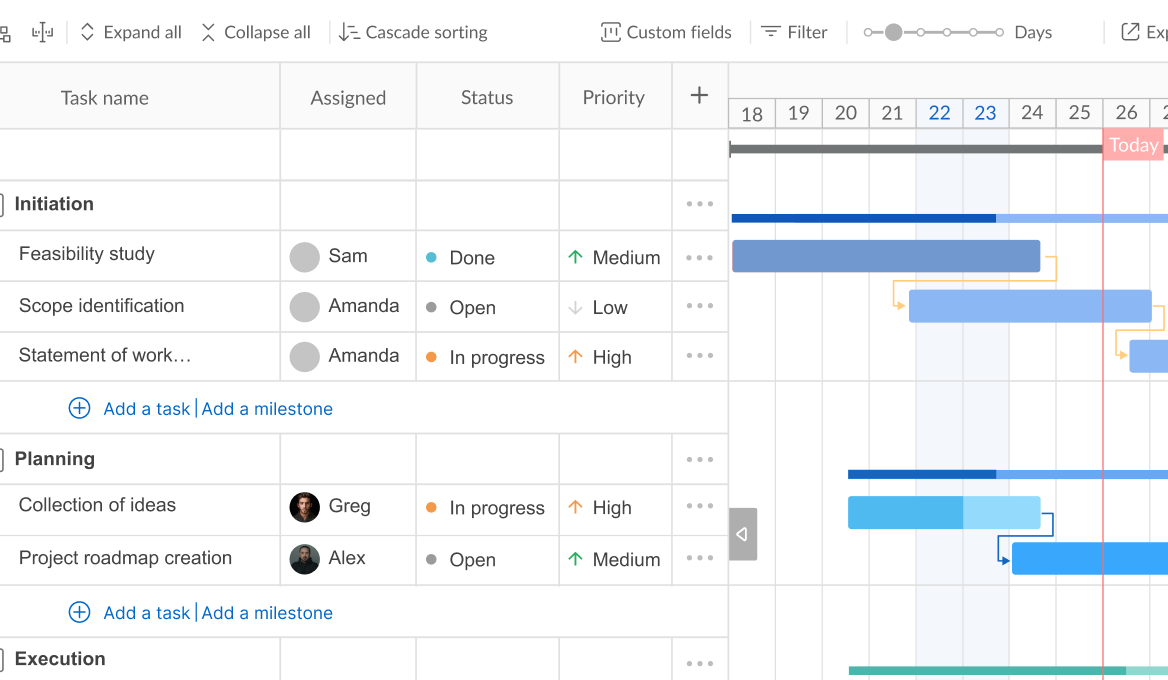Open Custom fields settings

coord(666,32)
